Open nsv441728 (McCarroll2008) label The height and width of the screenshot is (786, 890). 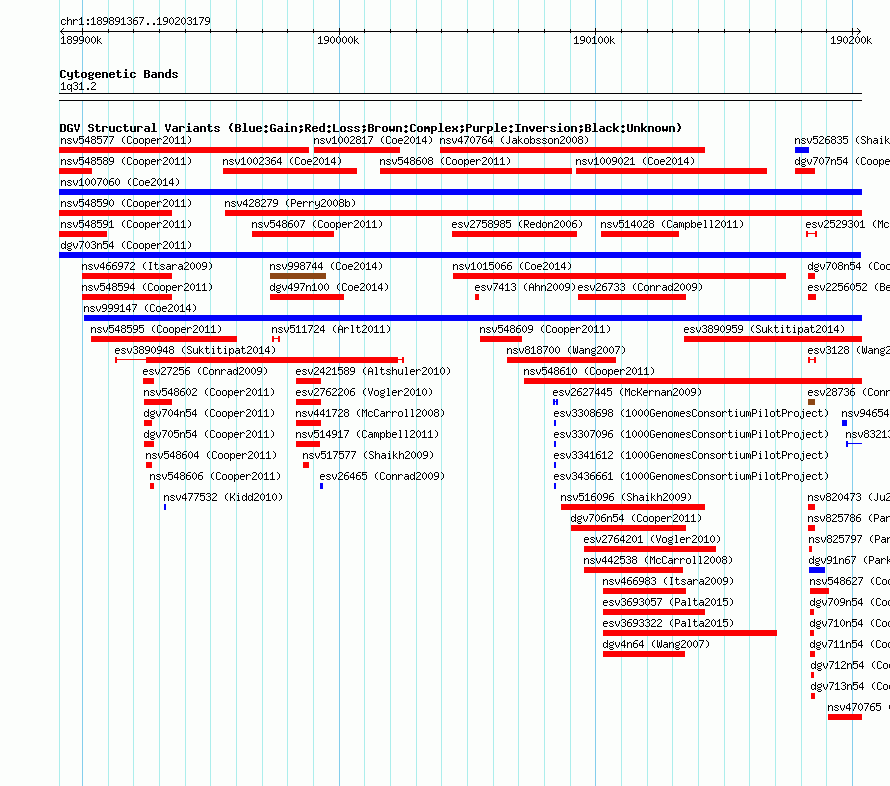370,413
